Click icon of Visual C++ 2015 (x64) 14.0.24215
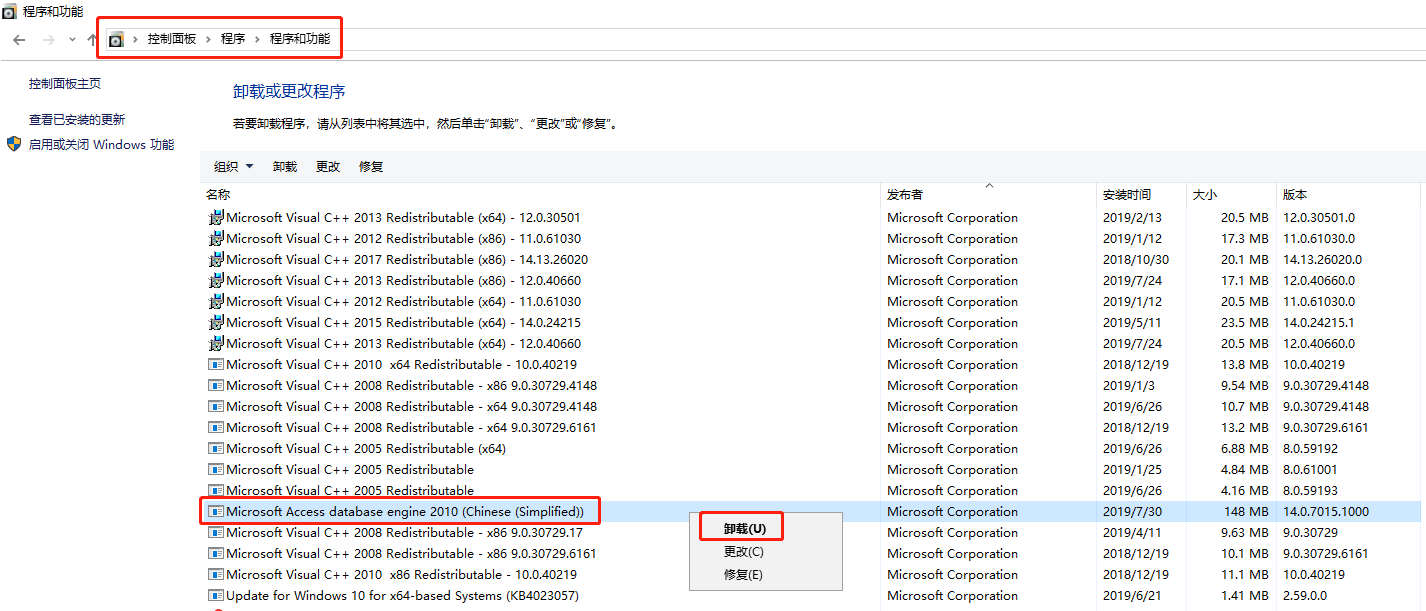 click(x=215, y=322)
